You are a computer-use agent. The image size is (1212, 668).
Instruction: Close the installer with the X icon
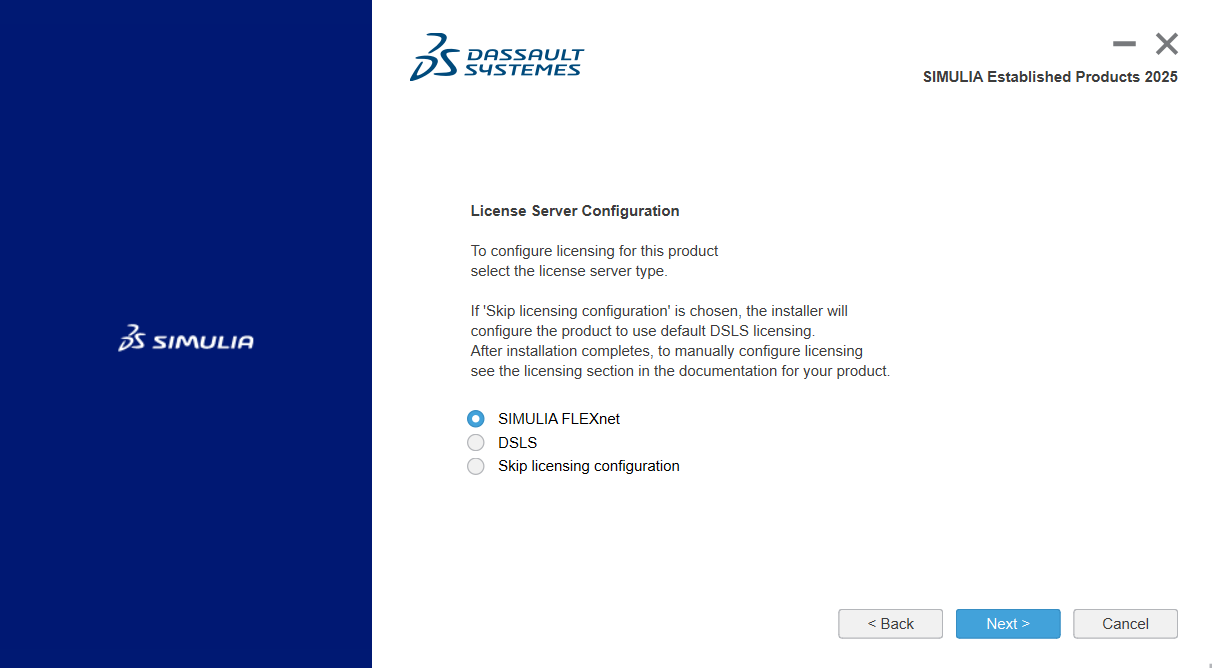click(1166, 43)
